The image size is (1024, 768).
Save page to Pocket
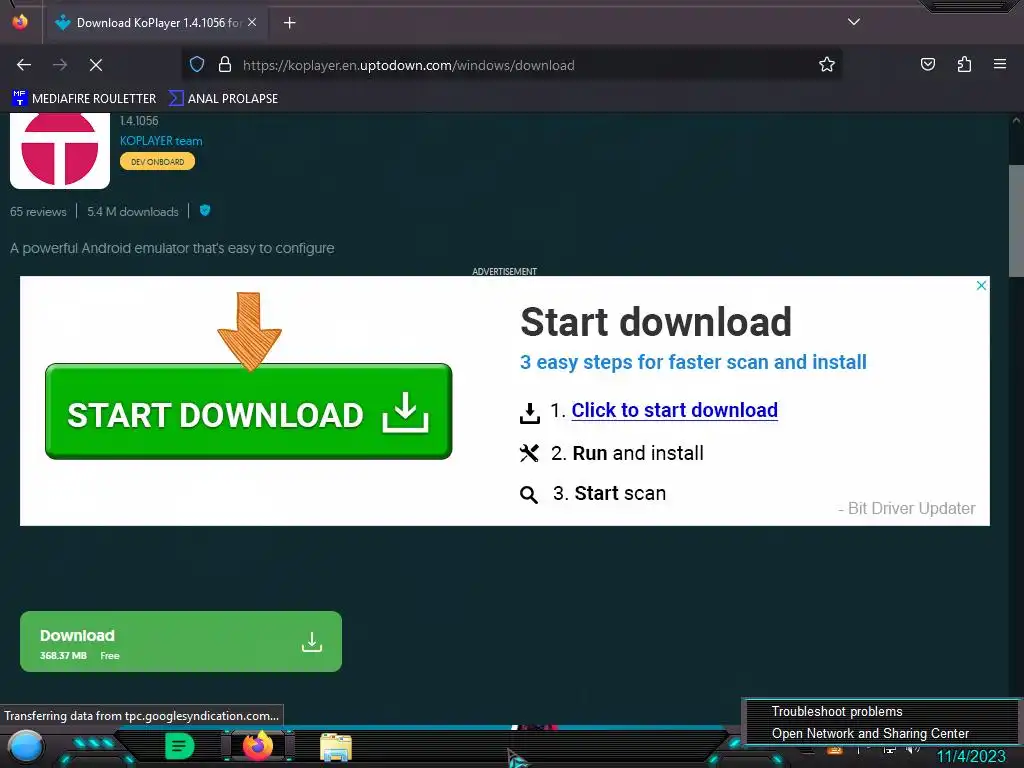point(927,65)
